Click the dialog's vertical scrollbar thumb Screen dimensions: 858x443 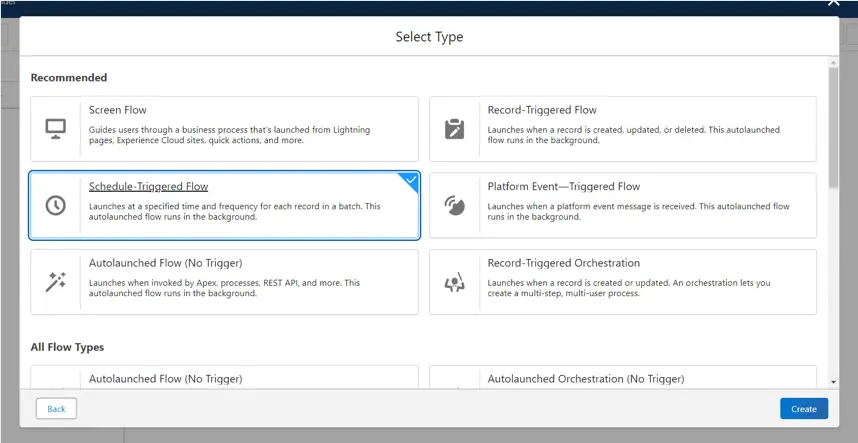(x=833, y=128)
